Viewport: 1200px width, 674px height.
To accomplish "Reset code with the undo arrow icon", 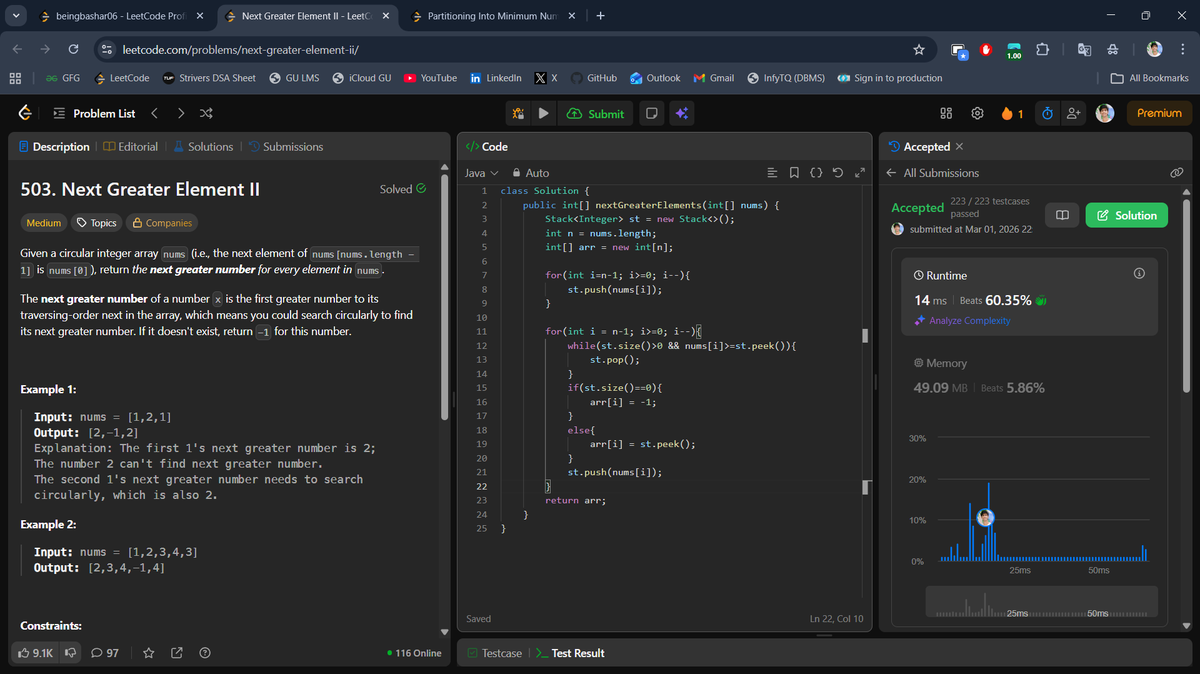I will pyautogui.click(x=837, y=173).
